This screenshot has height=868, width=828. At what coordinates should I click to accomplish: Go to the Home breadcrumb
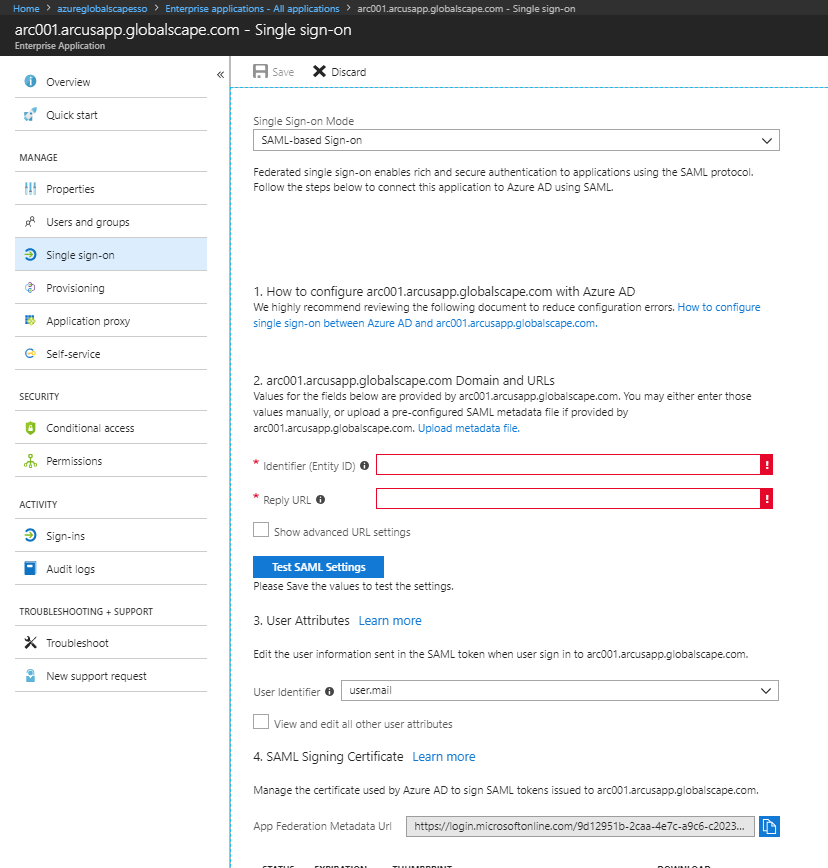pos(26,8)
